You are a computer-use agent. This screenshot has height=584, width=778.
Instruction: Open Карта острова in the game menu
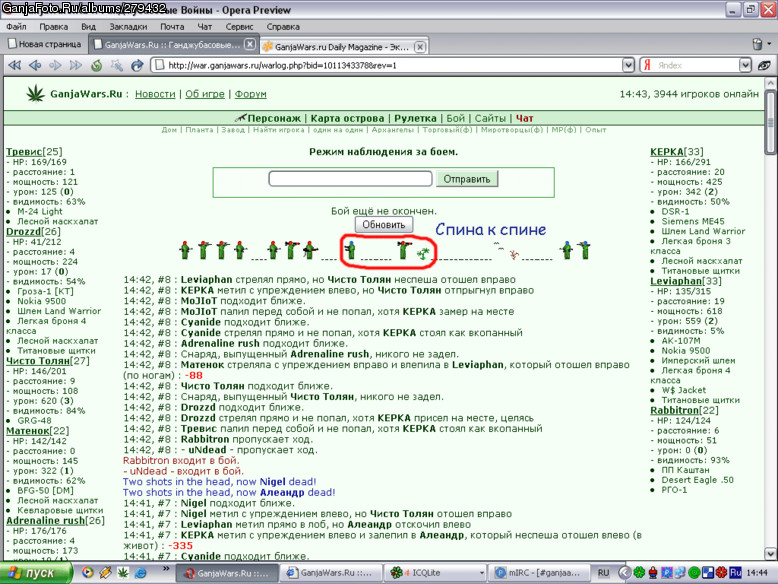click(347, 118)
